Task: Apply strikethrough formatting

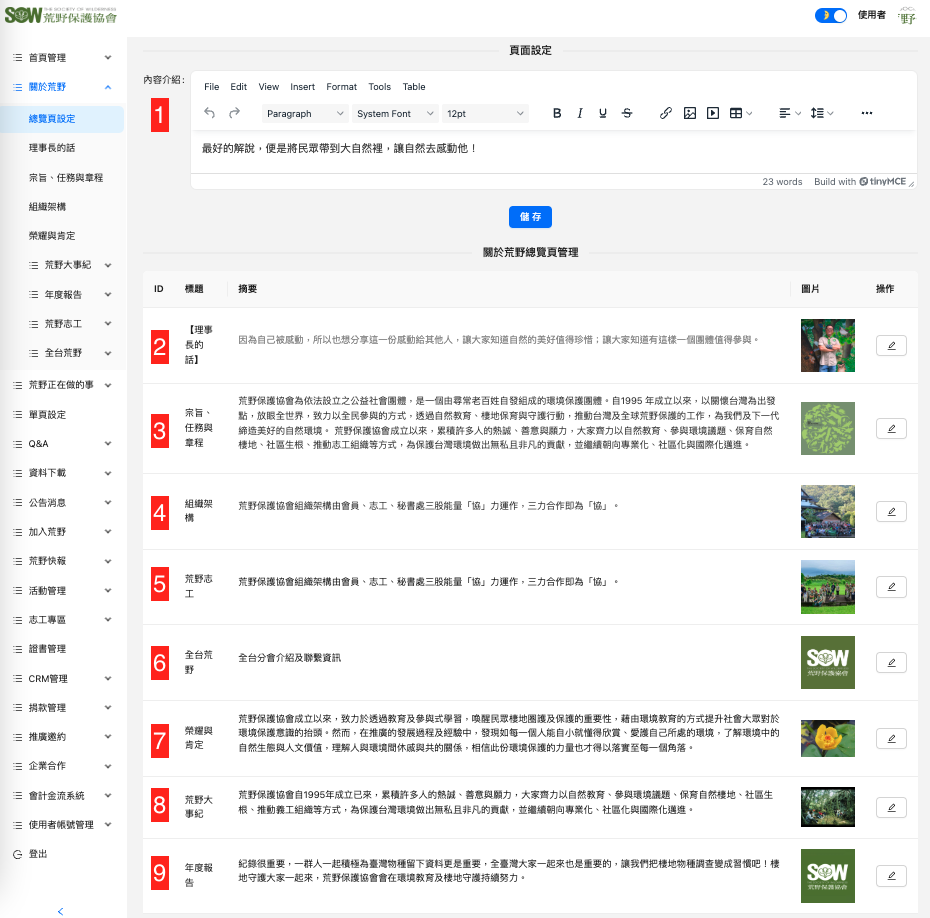Action: tap(627, 114)
